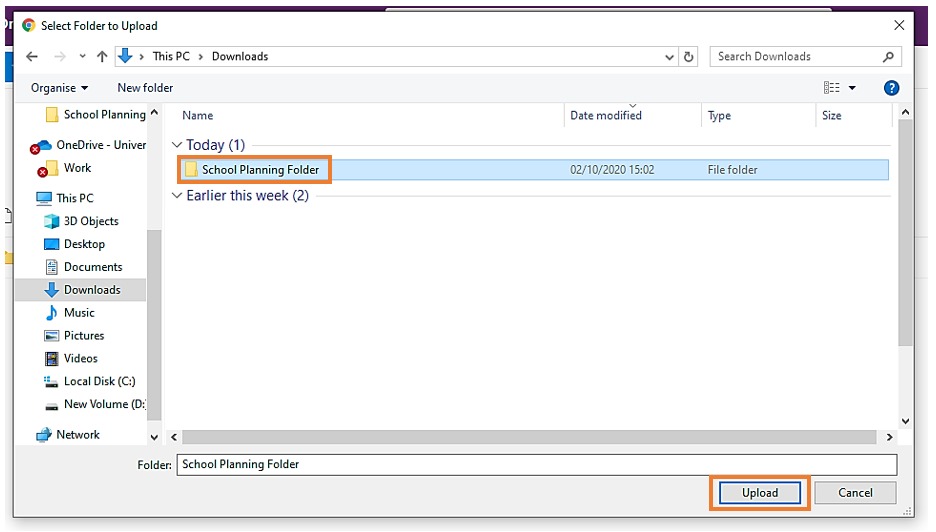The width and height of the screenshot is (936, 532).
Task: Open the Organise menu
Action: (59, 88)
